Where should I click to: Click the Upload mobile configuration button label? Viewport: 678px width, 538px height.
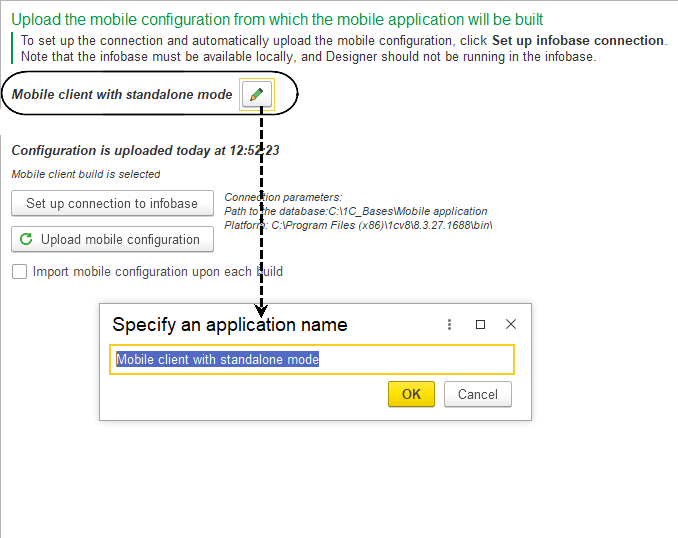(120, 240)
